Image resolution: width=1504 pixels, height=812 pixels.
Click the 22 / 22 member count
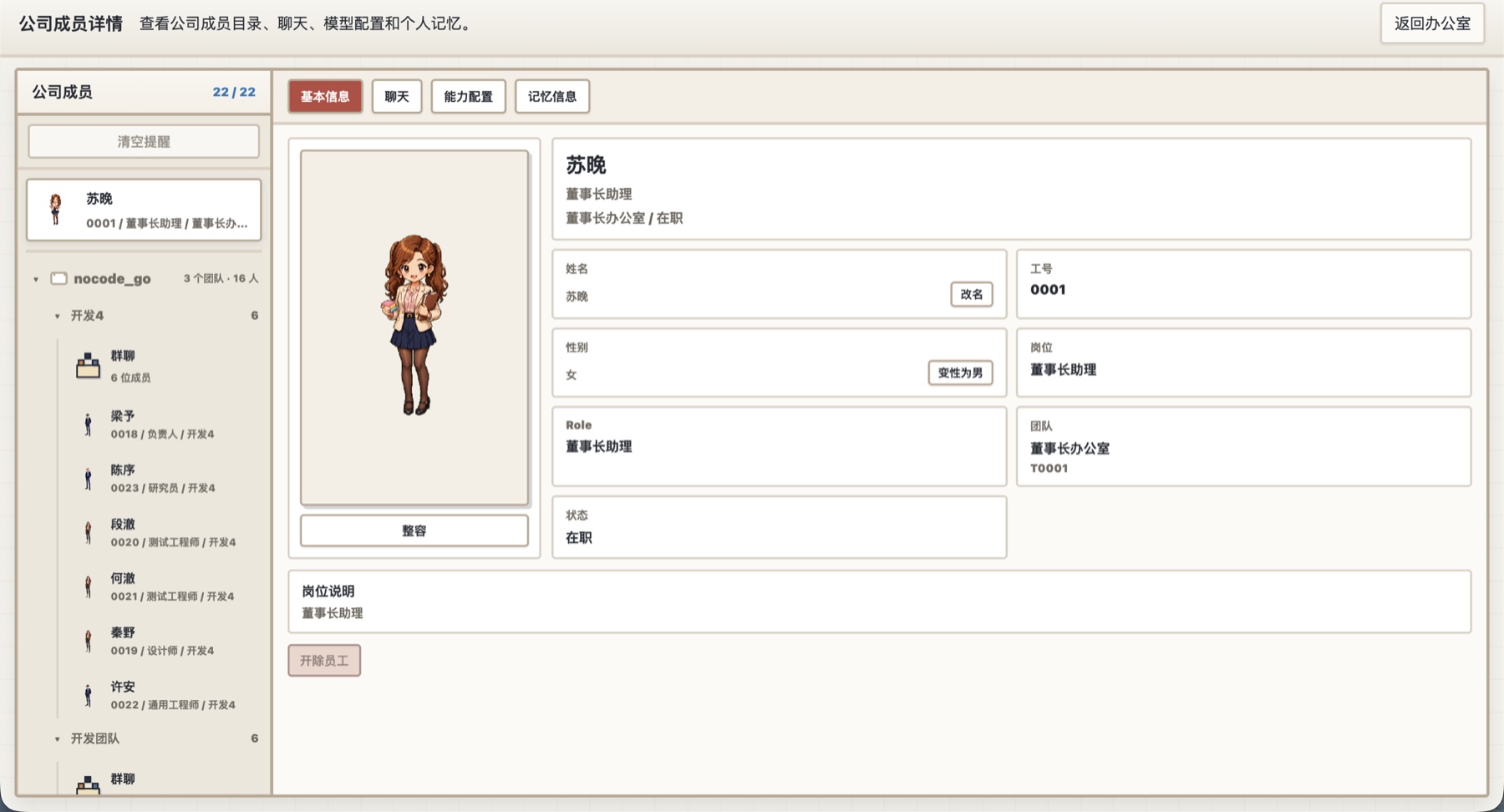tap(234, 92)
